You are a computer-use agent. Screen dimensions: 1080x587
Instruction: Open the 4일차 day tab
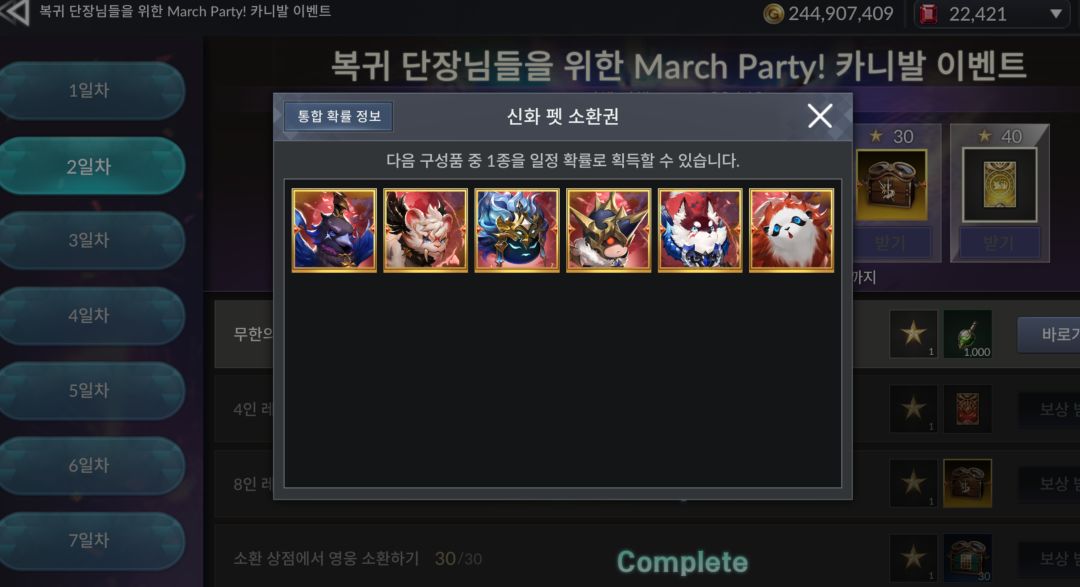[91, 316]
